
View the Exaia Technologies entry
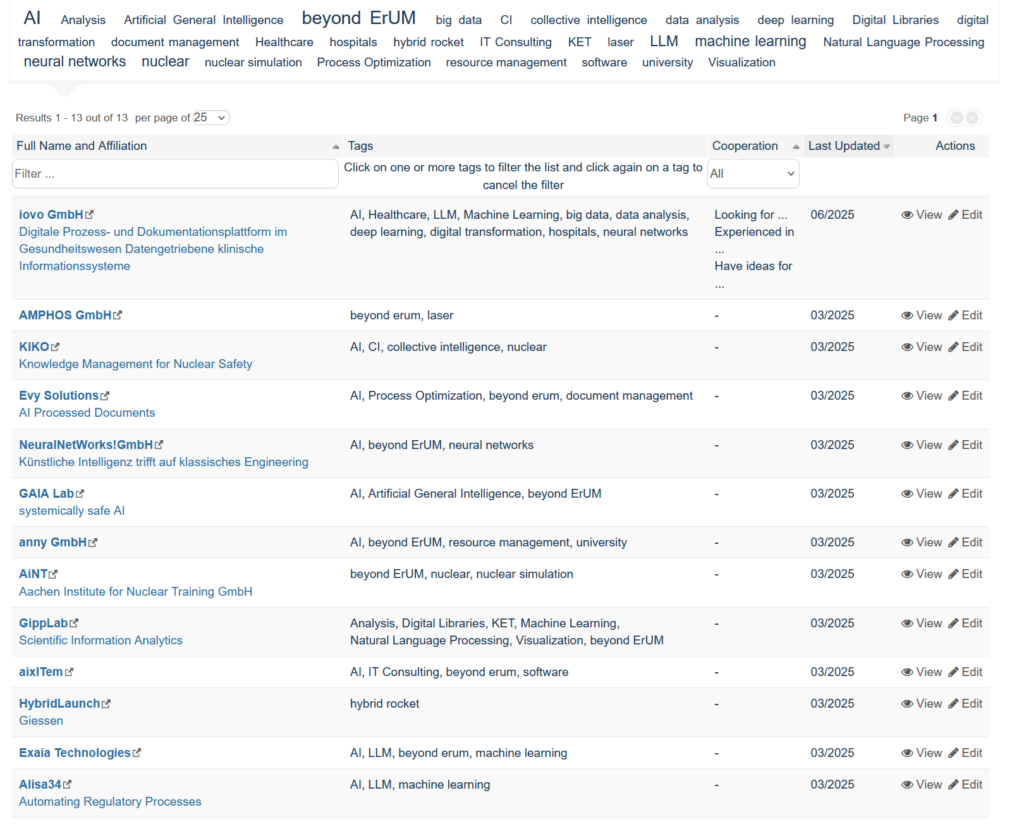pos(921,753)
